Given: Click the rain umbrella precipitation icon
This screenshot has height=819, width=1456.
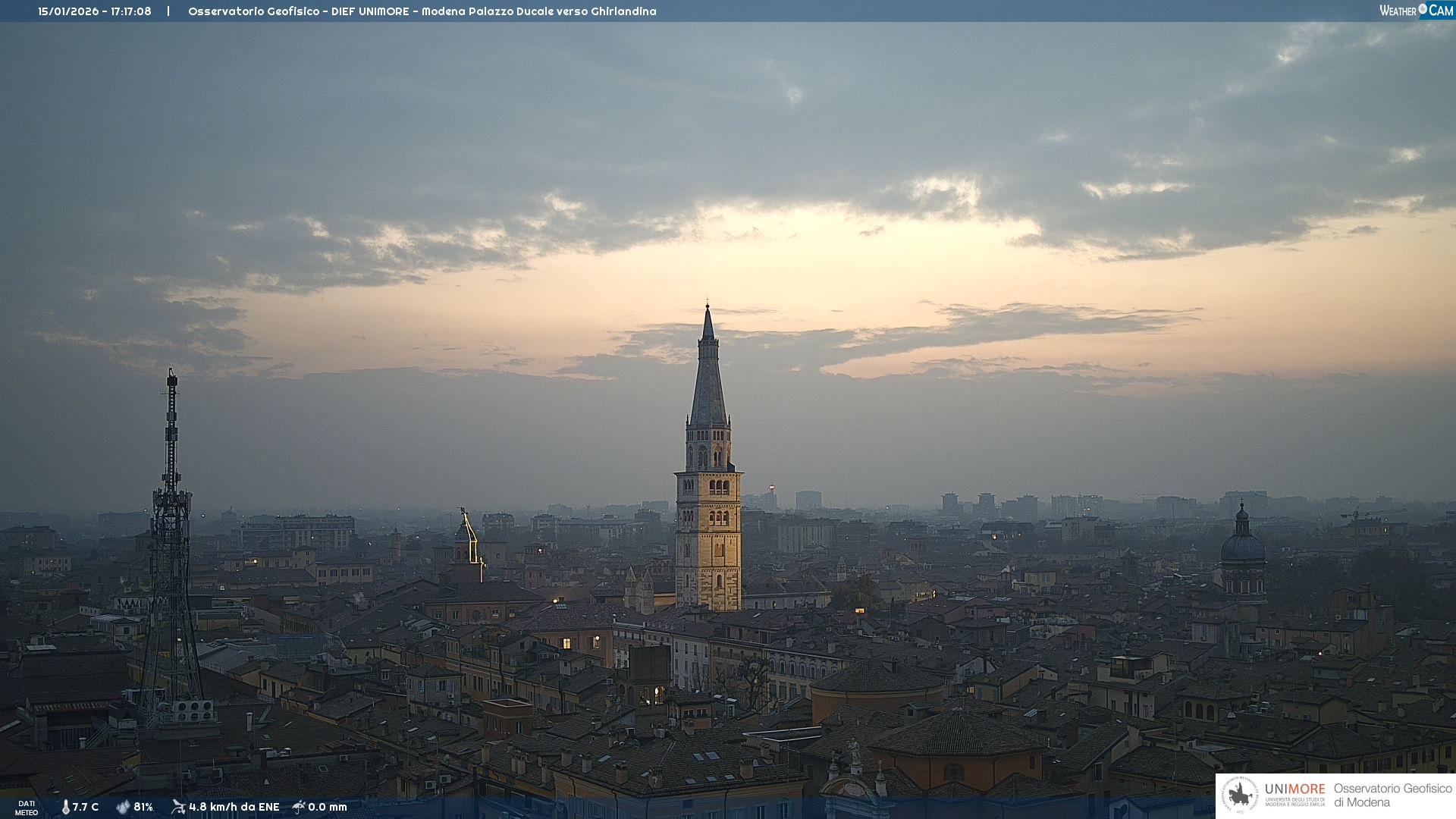Looking at the screenshot, I should click(299, 807).
